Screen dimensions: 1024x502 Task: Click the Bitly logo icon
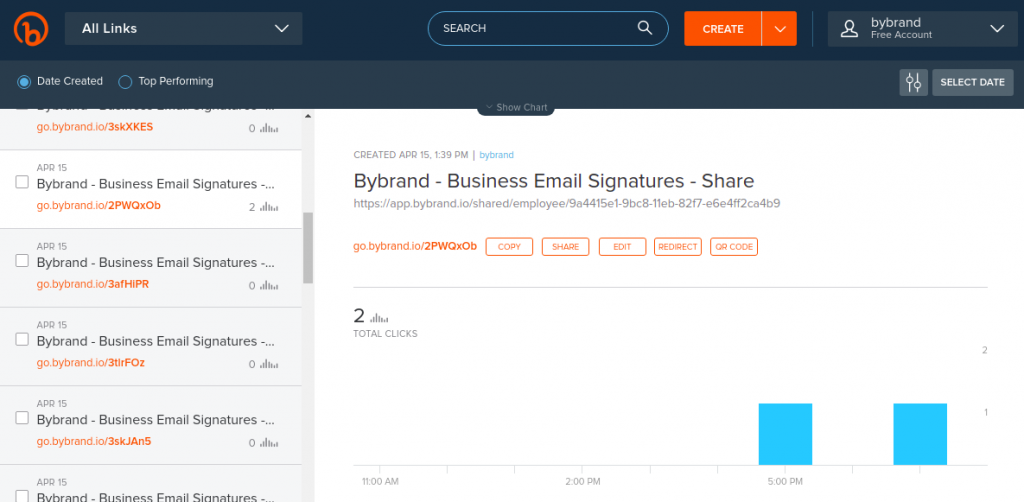click(x=31, y=28)
